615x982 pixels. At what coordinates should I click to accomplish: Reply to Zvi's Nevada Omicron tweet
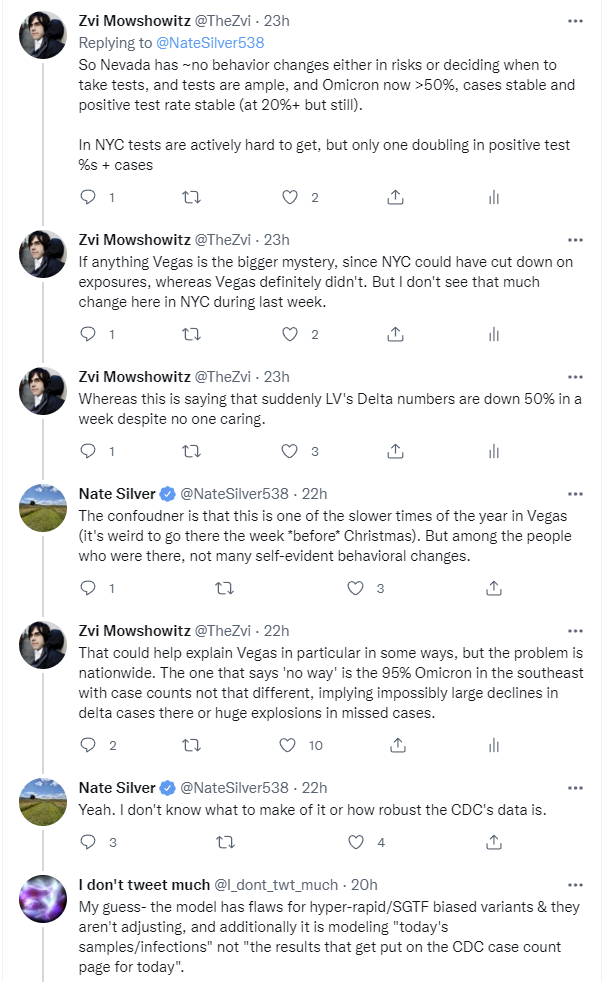(x=87, y=197)
